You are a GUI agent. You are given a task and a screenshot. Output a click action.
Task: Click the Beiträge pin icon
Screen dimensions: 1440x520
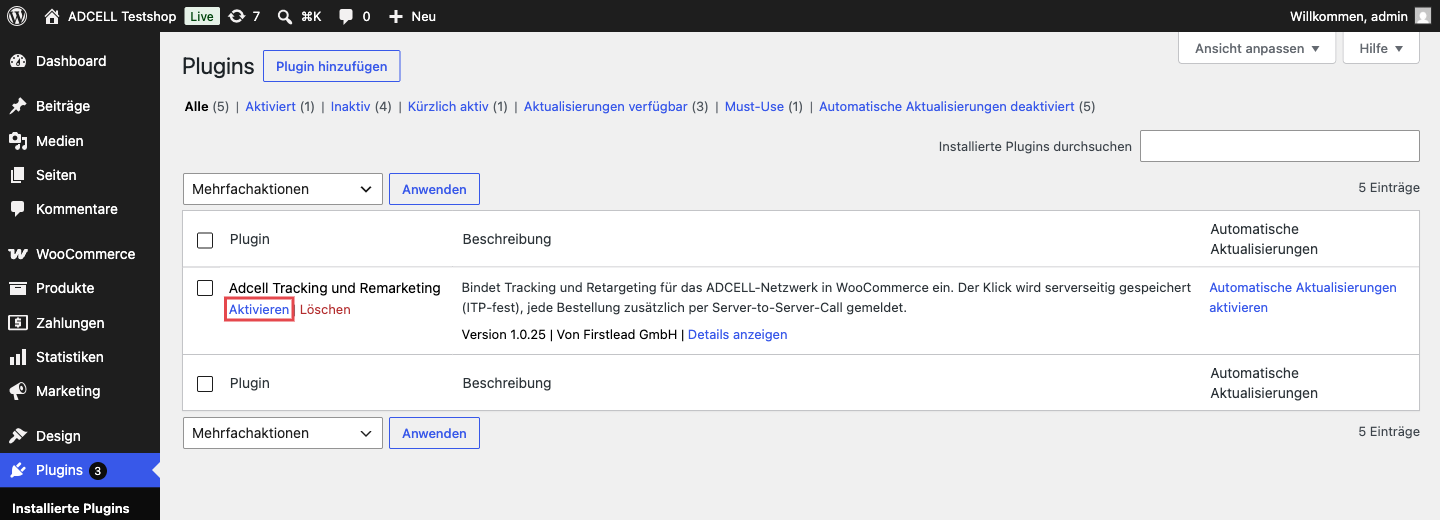(x=18, y=106)
